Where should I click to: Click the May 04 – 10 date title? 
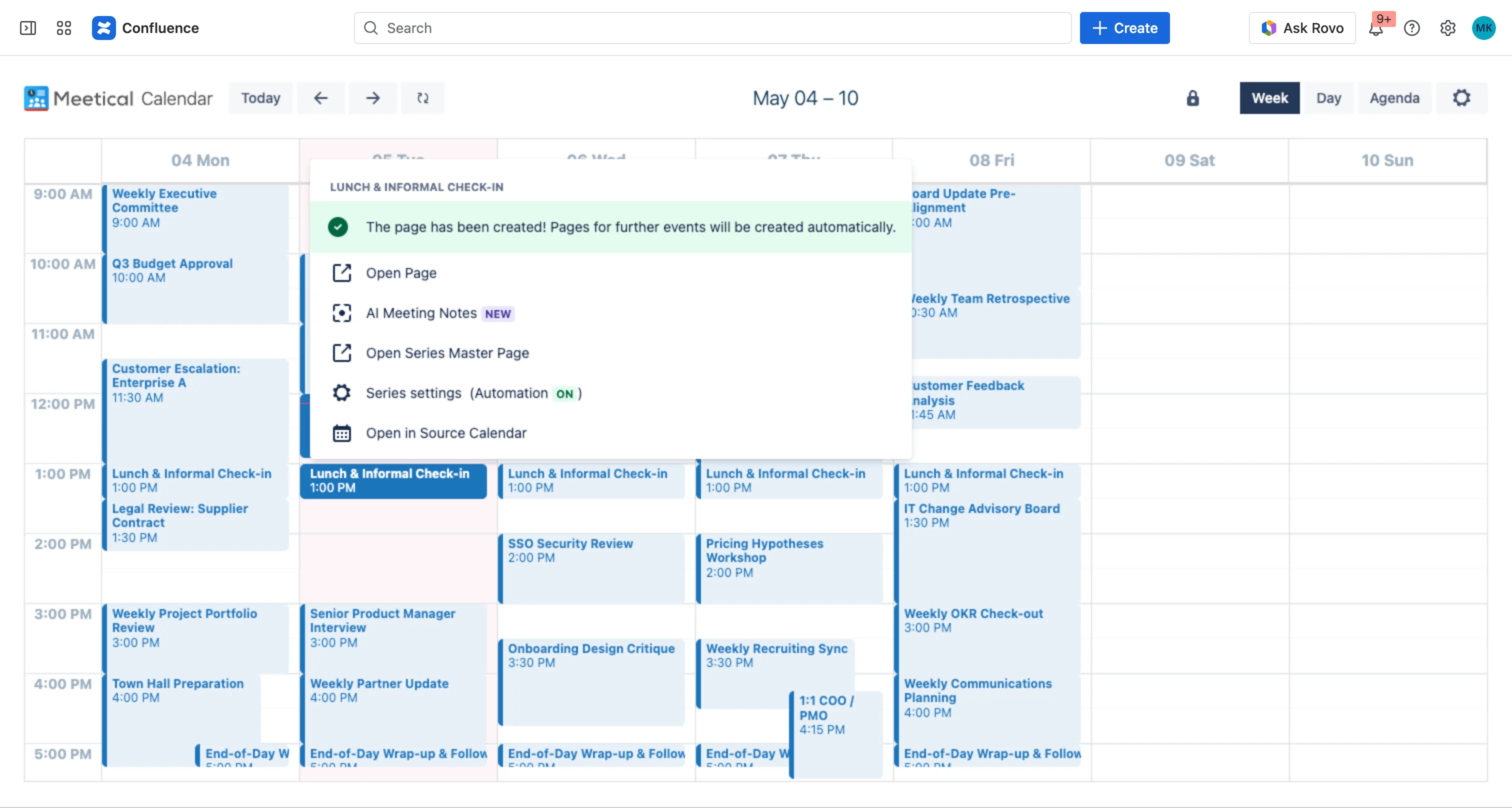point(805,98)
